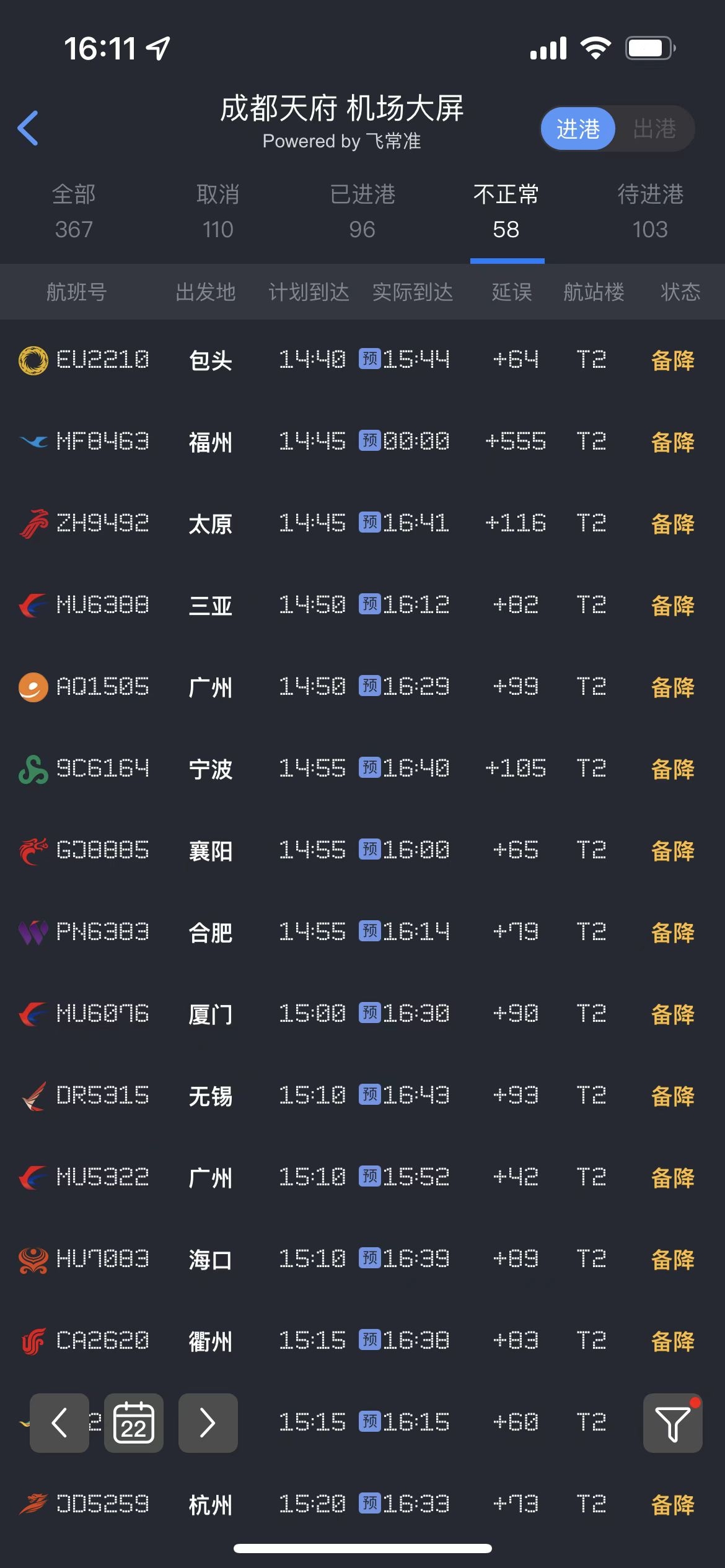Open the filter funnel icon
Image resolution: width=725 pixels, height=1568 pixels.
coord(672,1423)
